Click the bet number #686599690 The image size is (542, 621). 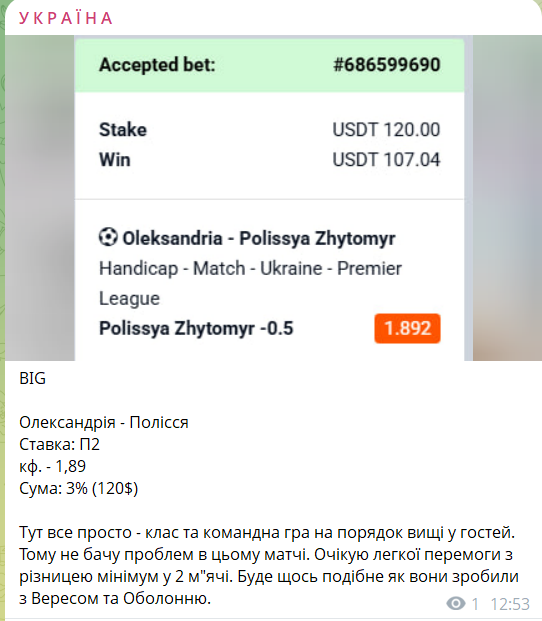coord(386,65)
